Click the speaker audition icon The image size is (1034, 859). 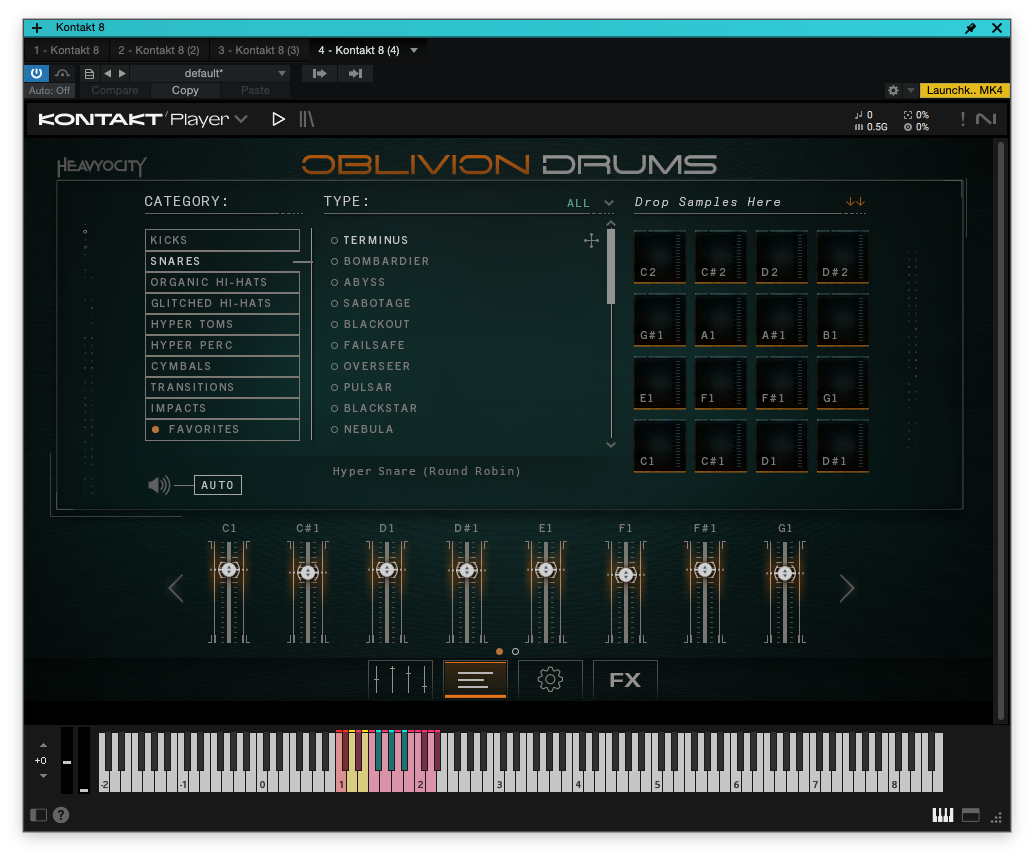point(159,485)
